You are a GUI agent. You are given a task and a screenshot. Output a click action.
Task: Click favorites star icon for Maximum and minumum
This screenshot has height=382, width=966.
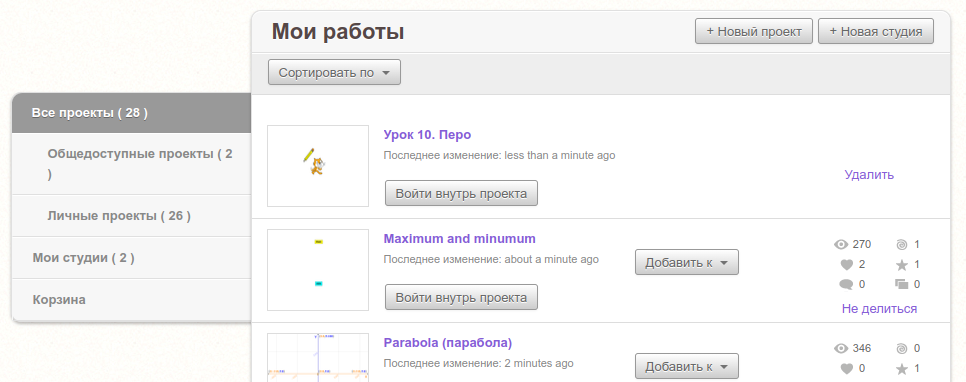(x=902, y=265)
